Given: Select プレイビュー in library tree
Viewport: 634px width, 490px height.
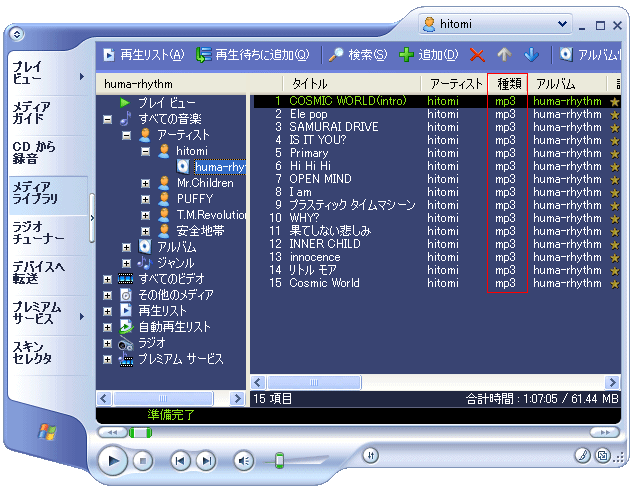Looking at the screenshot, I should point(167,103).
